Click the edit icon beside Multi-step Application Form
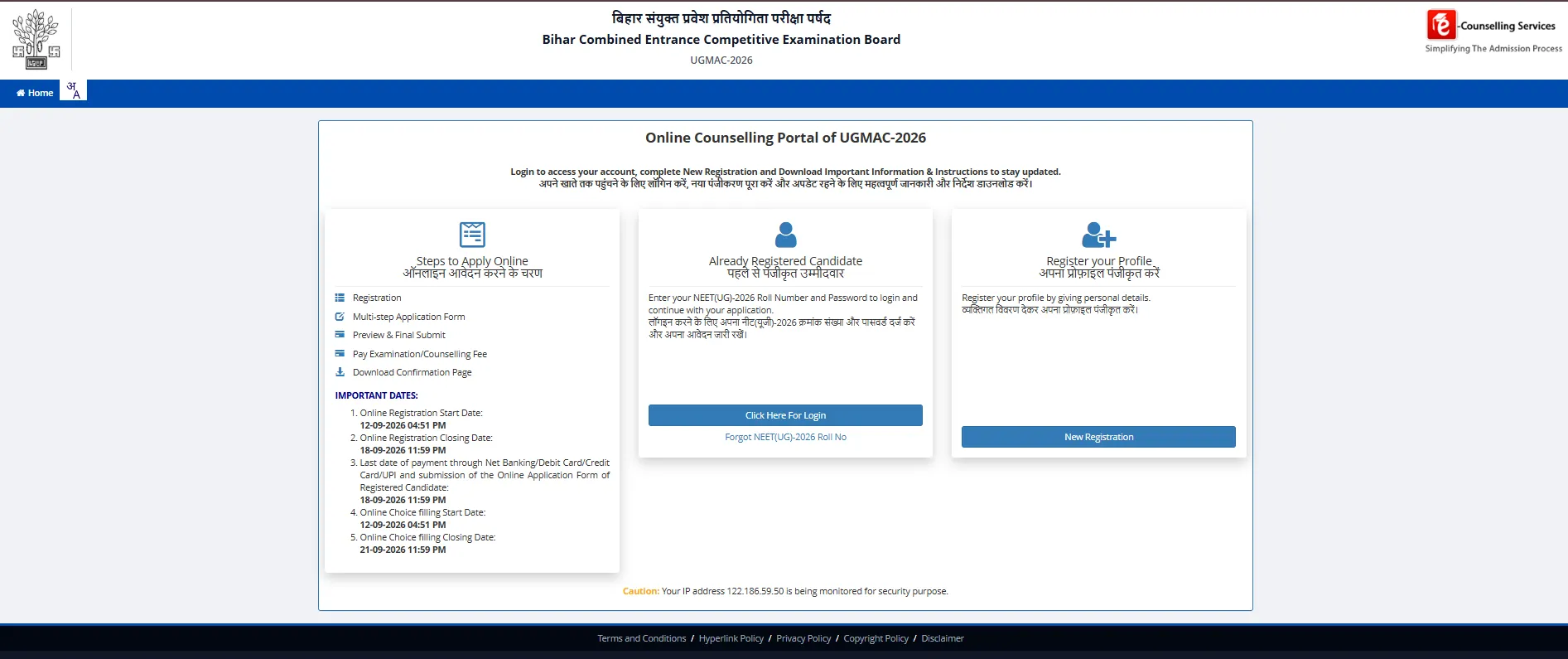This screenshot has width=1568, height=659. click(x=340, y=317)
